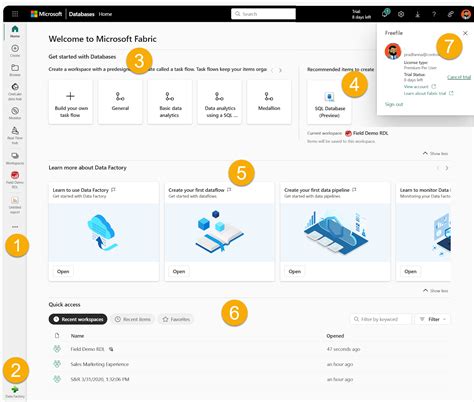Click Databases label in header
Image resolution: width=474 pixels, height=402 pixels.
pos(81,14)
